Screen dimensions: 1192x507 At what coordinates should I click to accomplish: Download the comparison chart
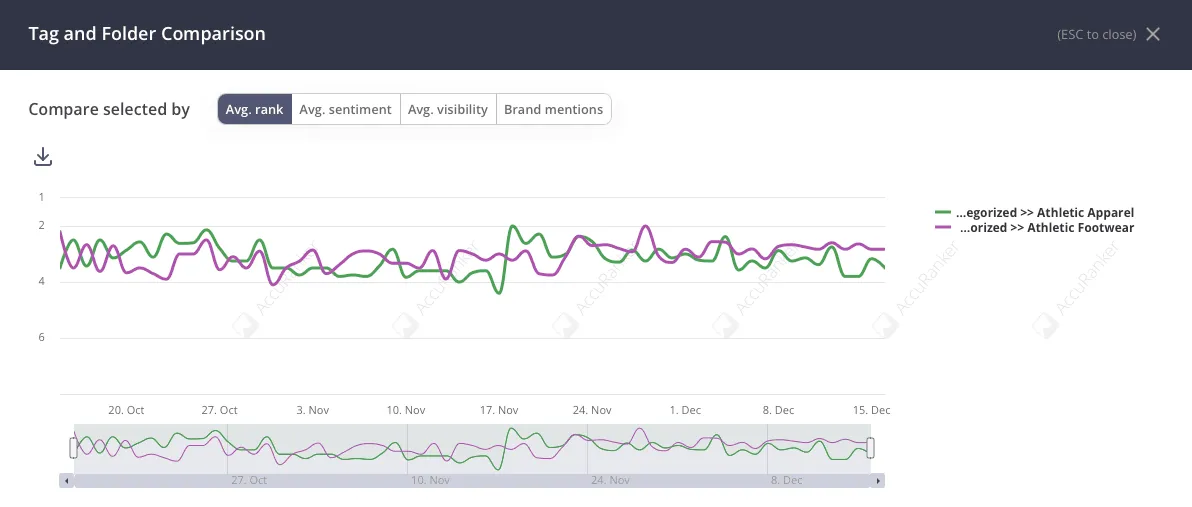43,157
